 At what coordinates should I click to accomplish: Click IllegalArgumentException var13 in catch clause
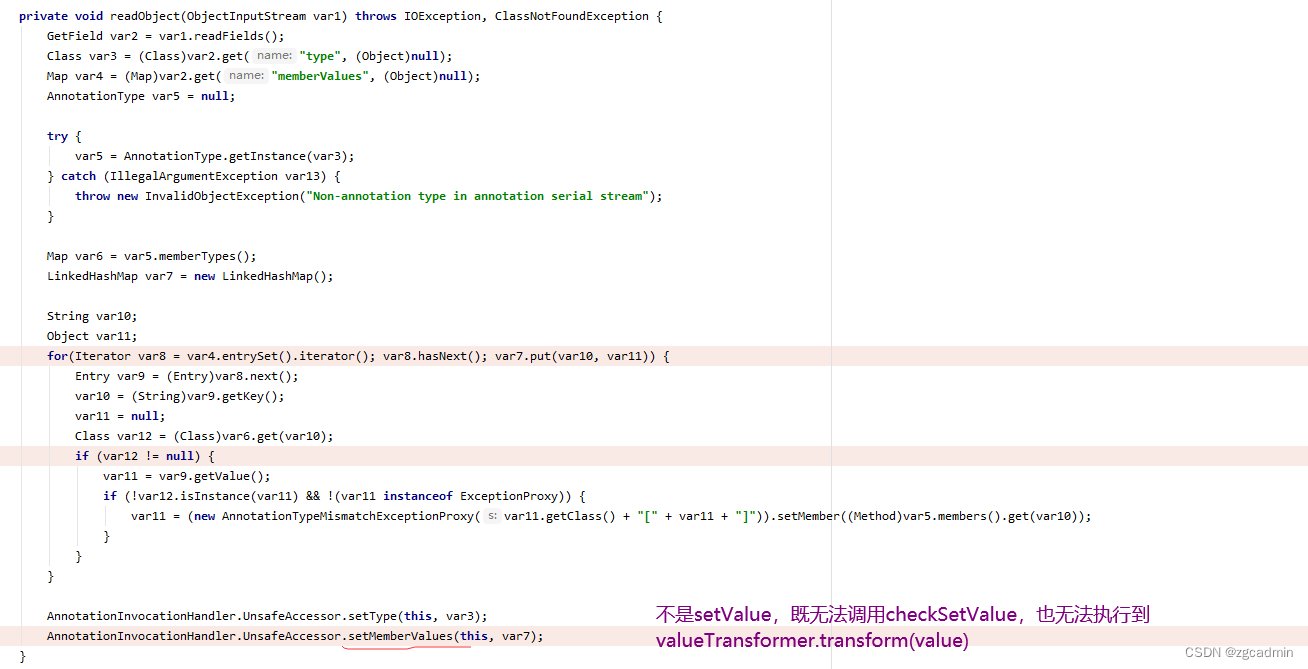pyautogui.click(x=219, y=176)
